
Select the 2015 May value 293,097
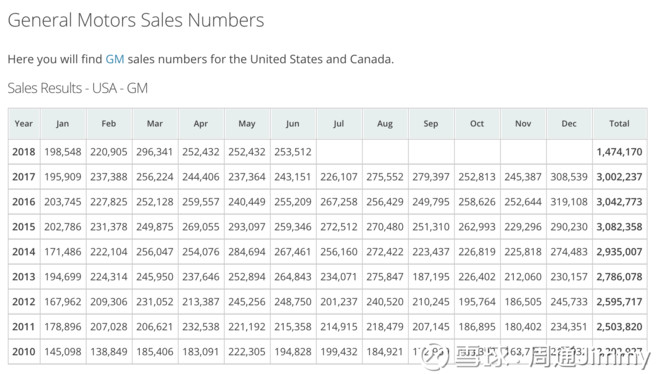pos(247,227)
